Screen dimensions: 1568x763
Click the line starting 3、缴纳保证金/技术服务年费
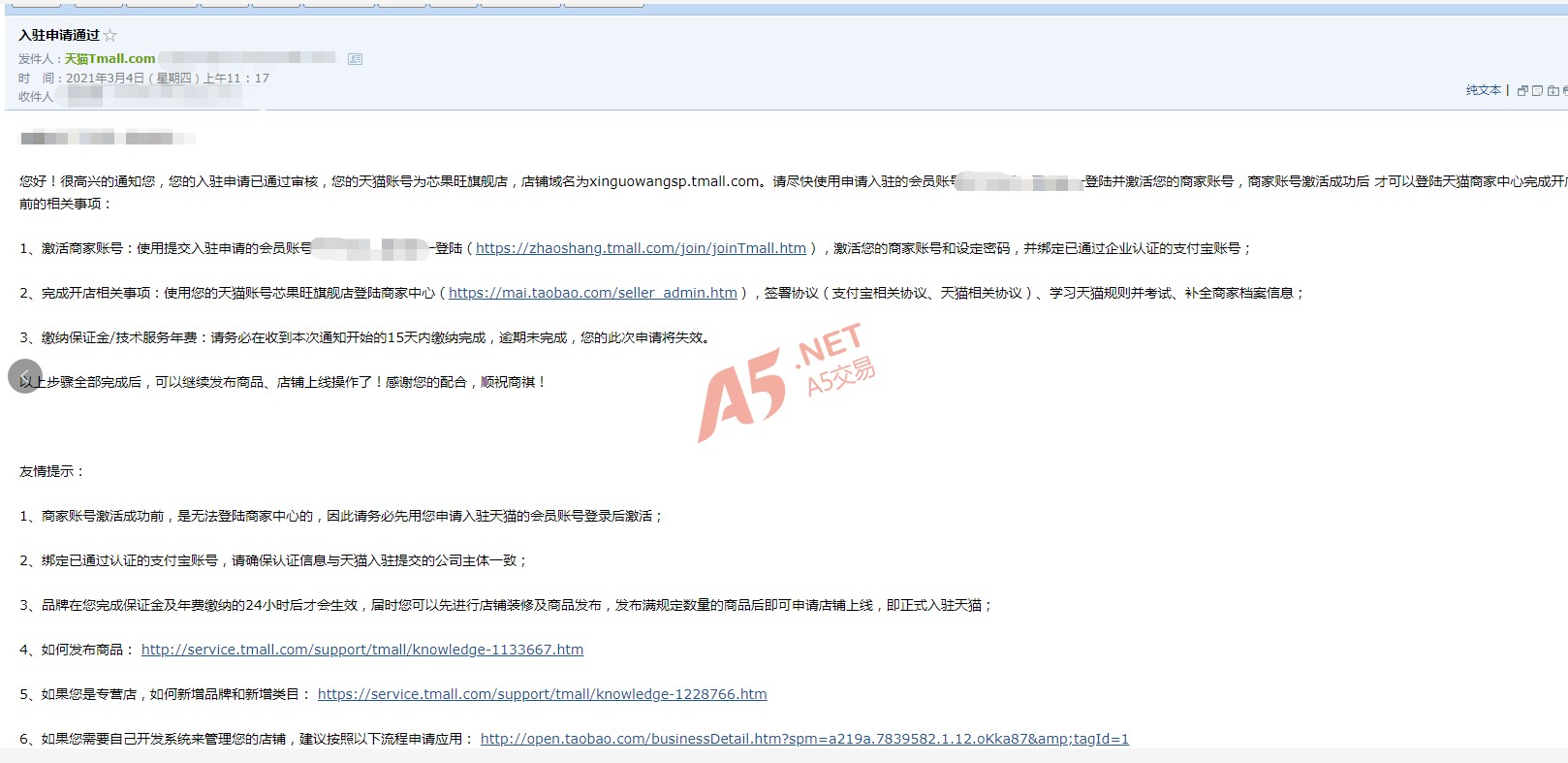pos(365,337)
